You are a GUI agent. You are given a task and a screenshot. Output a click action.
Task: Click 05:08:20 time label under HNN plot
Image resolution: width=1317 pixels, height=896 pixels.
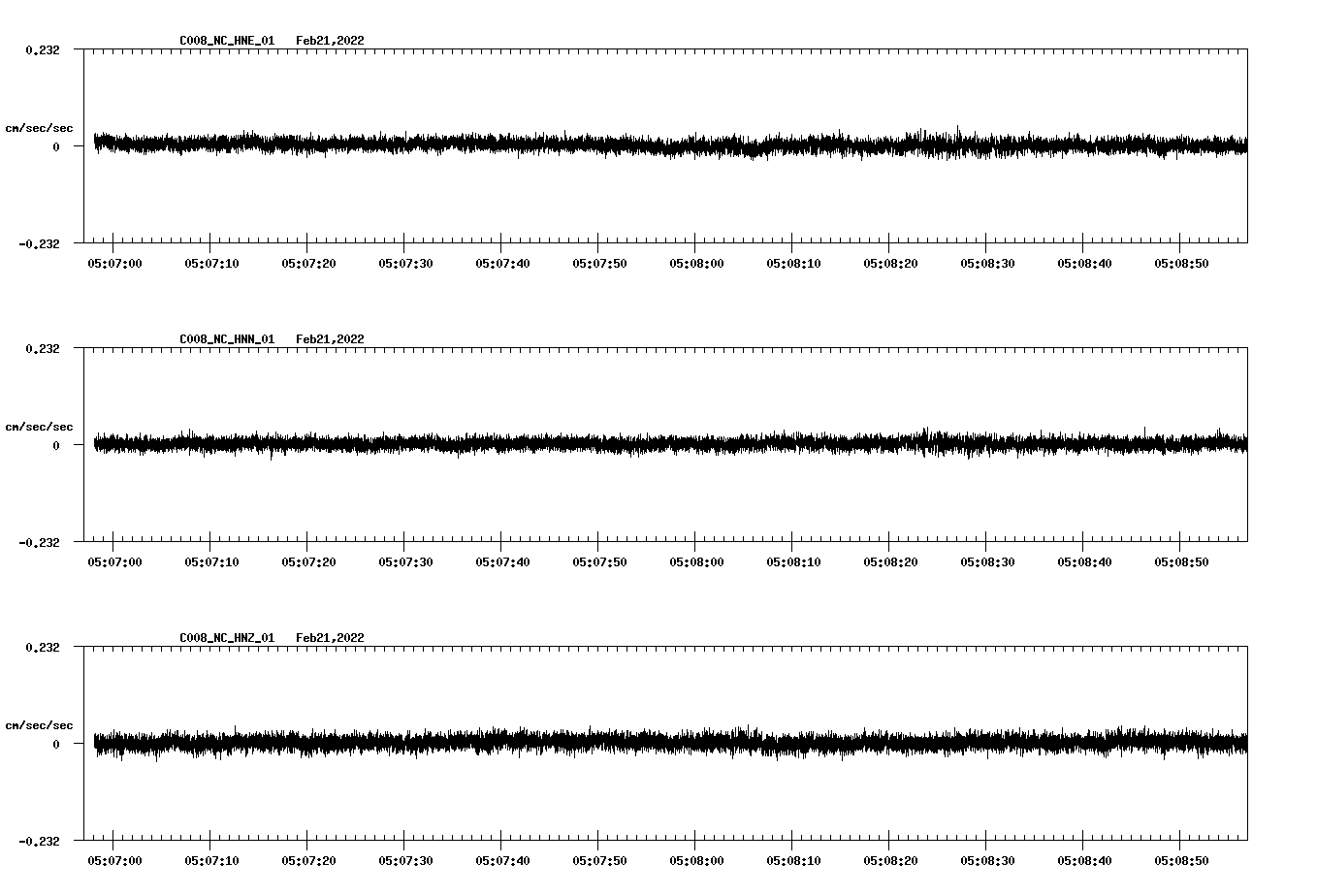pyautogui.click(x=890, y=562)
